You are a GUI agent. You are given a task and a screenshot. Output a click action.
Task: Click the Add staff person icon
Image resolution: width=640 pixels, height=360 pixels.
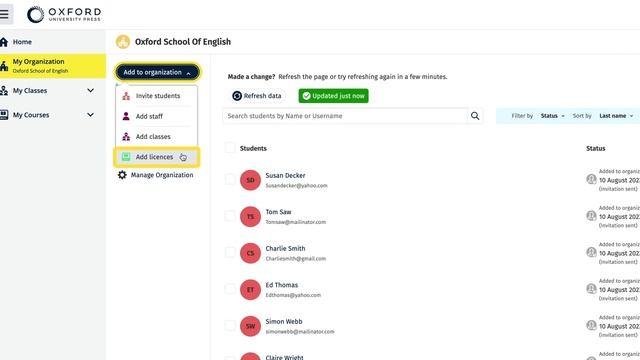[x=126, y=116]
